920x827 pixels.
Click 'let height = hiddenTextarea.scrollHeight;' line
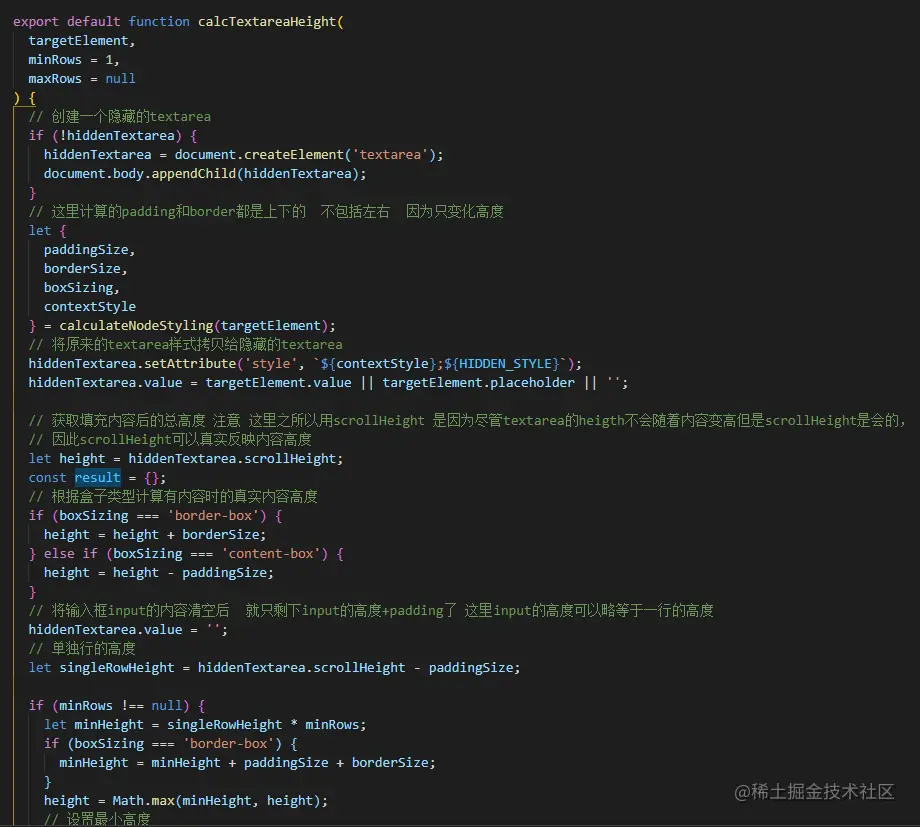tap(185, 458)
